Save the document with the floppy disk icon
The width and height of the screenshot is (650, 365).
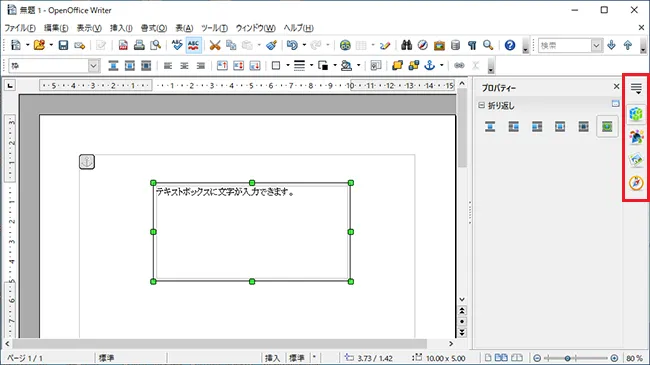coord(63,45)
